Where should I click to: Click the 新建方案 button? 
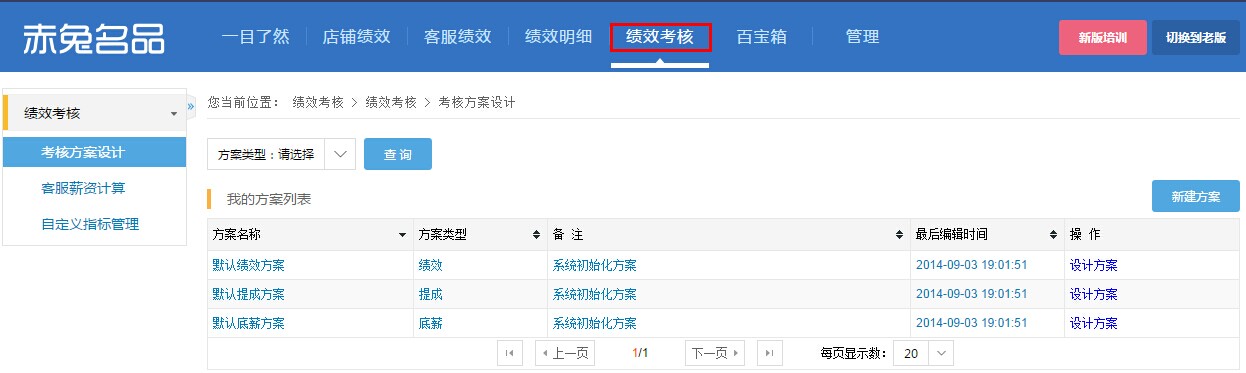click(x=1195, y=196)
